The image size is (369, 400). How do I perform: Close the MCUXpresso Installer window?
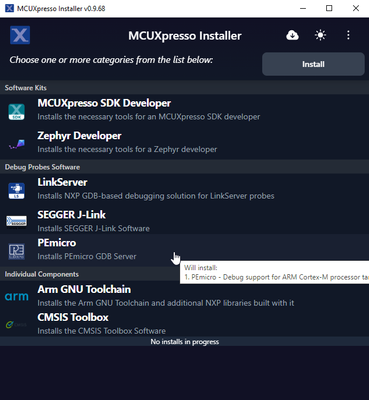(356, 8)
